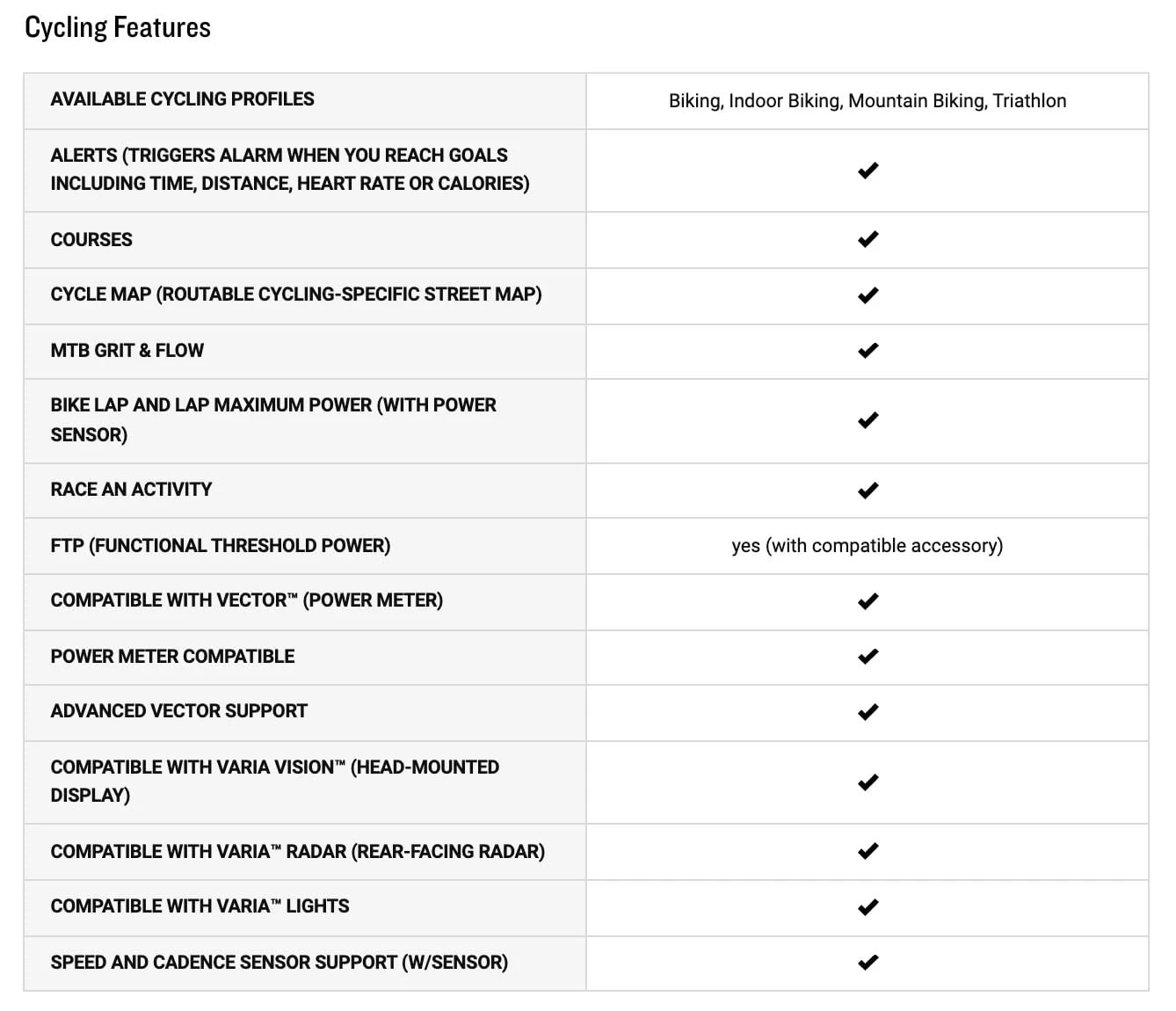Click the Compatible with Vector checkmark

[x=867, y=601]
